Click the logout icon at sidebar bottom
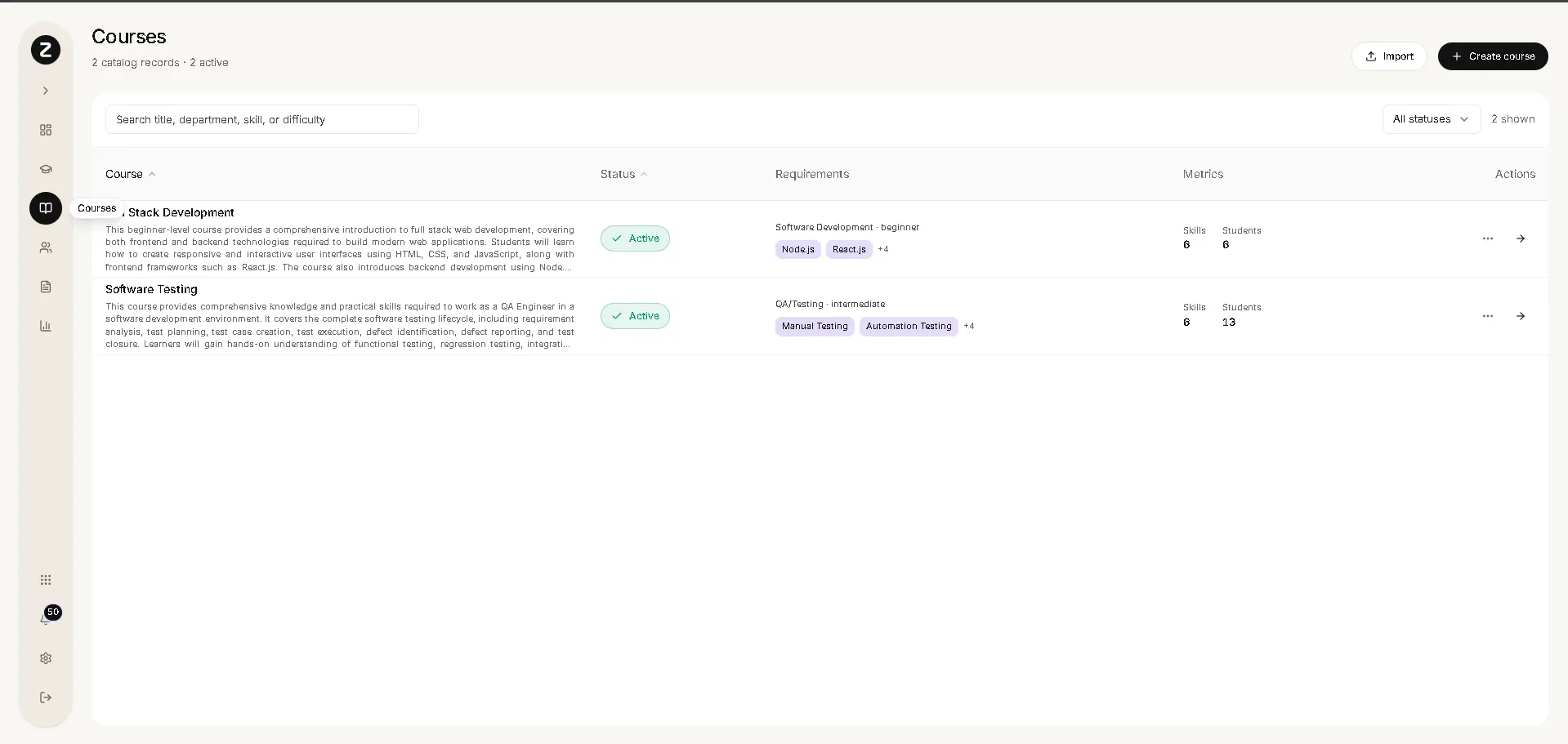Viewport: 1568px width, 744px height. click(46, 697)
